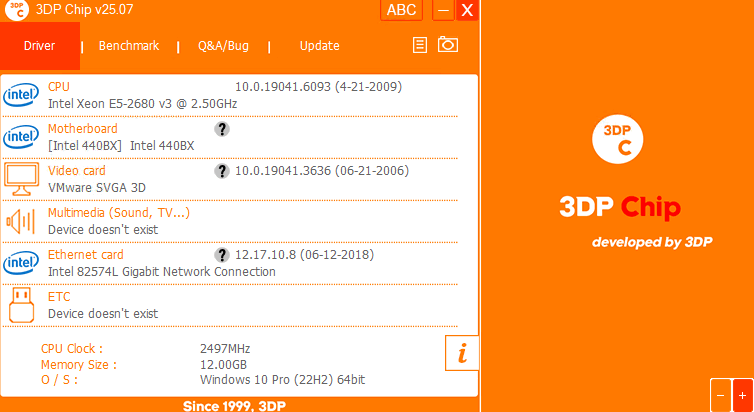Click the question mark beside Video card
The width and height of the screenshot is (754, 412).
point(222,171)
